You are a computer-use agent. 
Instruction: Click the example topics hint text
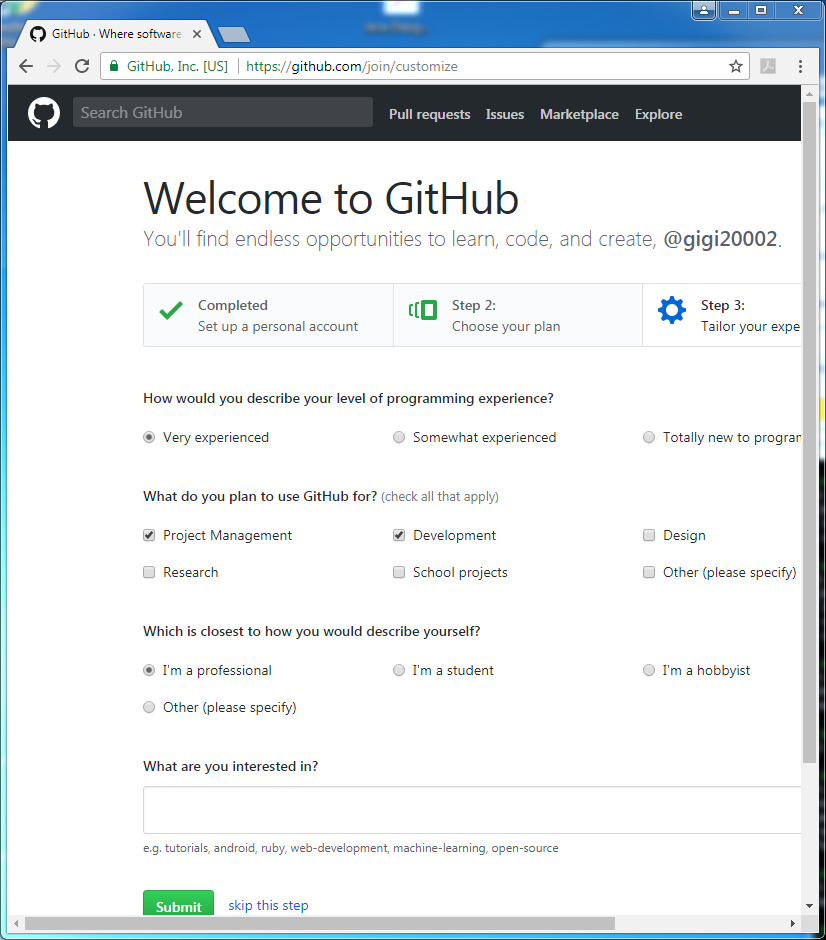pyautogui.click(x=351, y=848)
